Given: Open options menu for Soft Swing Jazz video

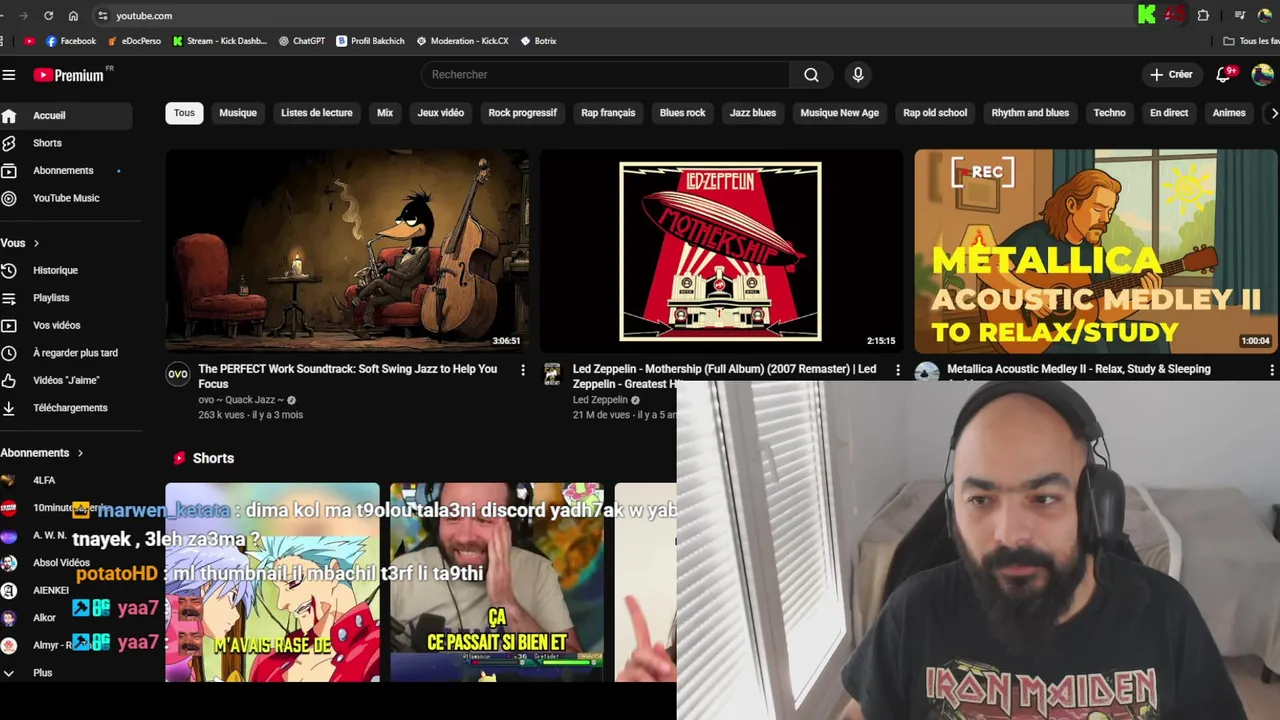Looking at the screenshot, I should click(x=522, y=371).
